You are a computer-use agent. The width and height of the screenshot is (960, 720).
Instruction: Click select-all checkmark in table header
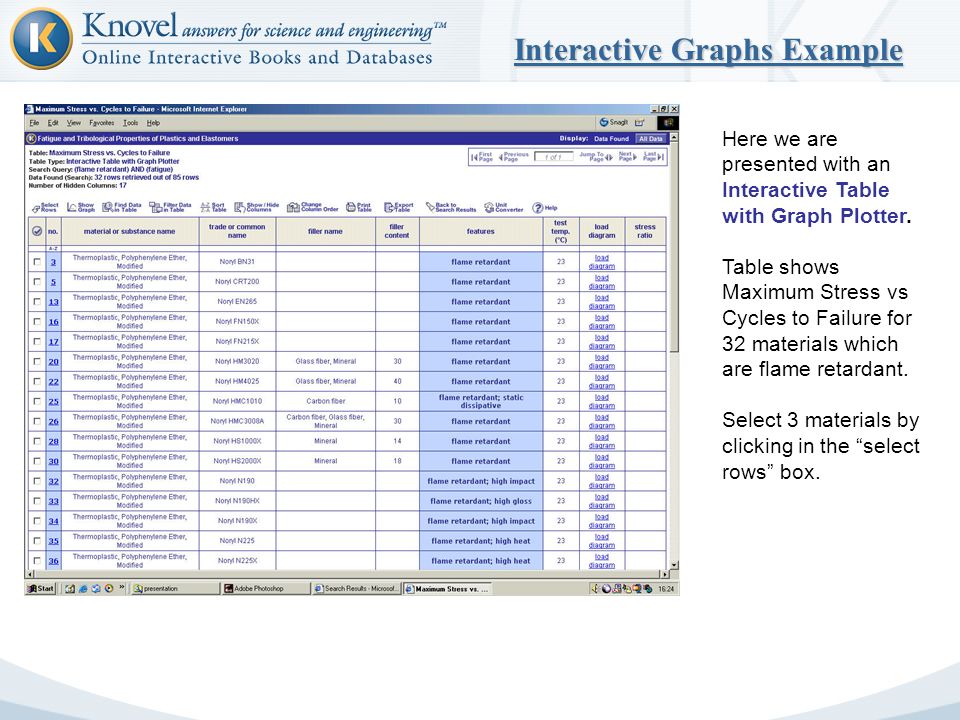tap(37, 231)
